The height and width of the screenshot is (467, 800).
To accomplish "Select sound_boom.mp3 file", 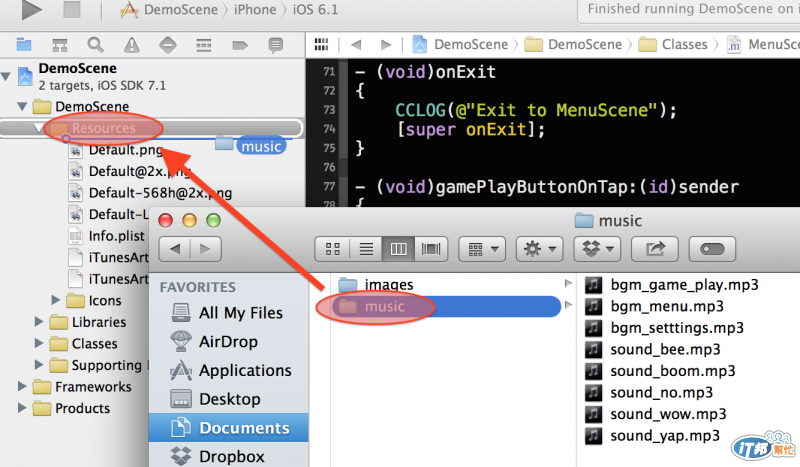I will pos(660,371).
